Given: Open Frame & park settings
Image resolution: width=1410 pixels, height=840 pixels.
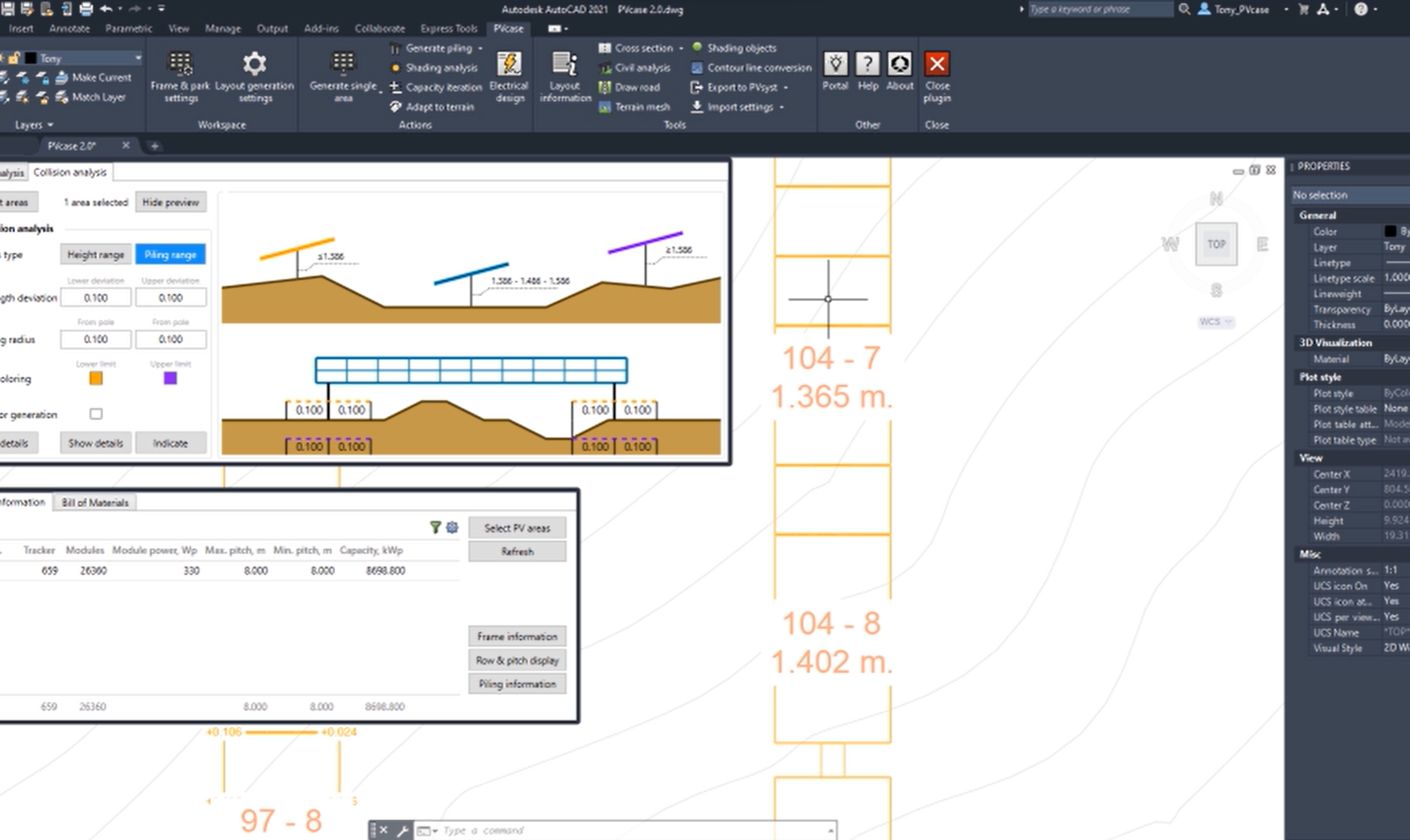Looking at the screenshot, I should (179, 76).
